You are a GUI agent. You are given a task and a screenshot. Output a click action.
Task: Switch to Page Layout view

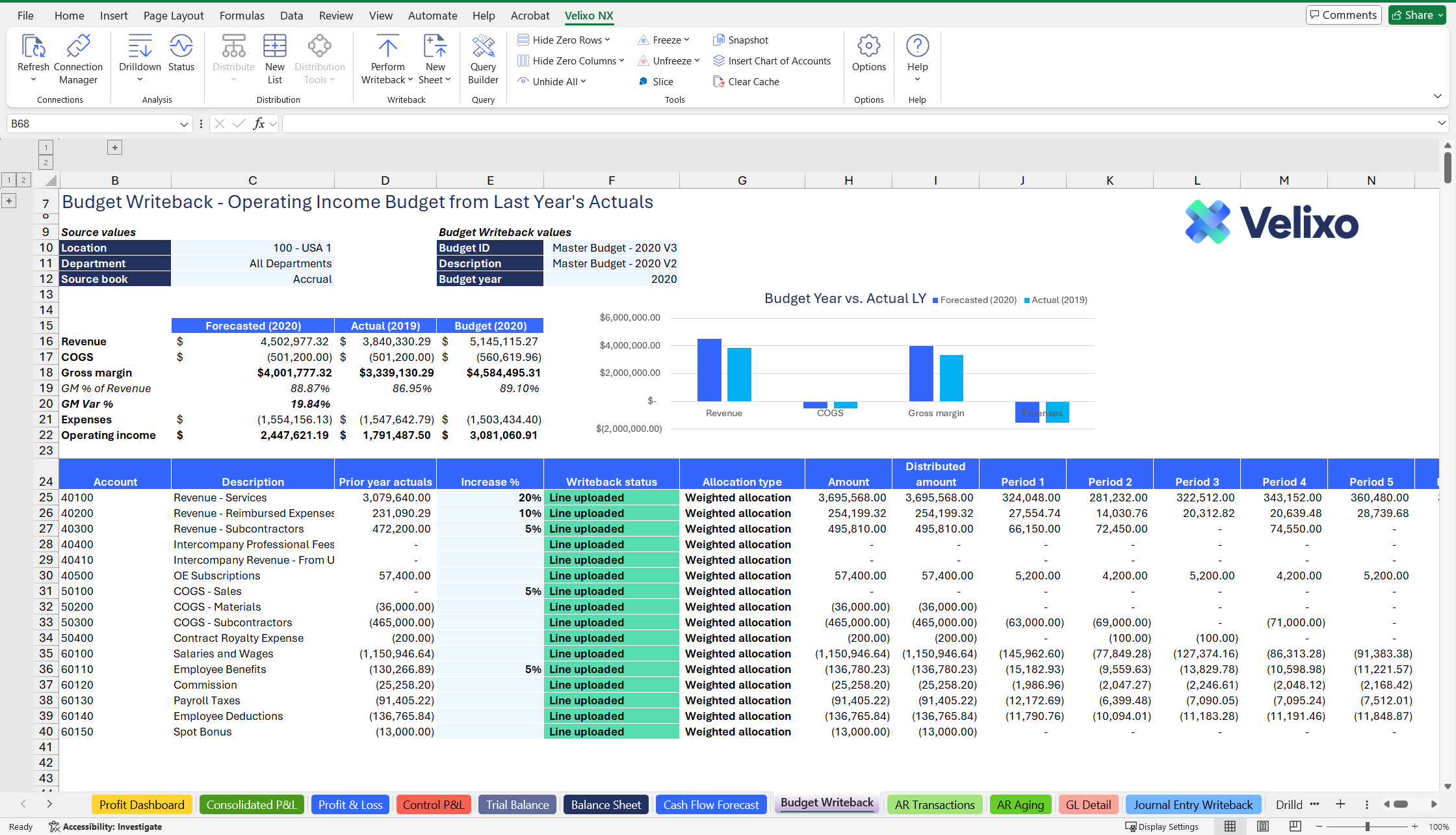[x=1263, y=826]
